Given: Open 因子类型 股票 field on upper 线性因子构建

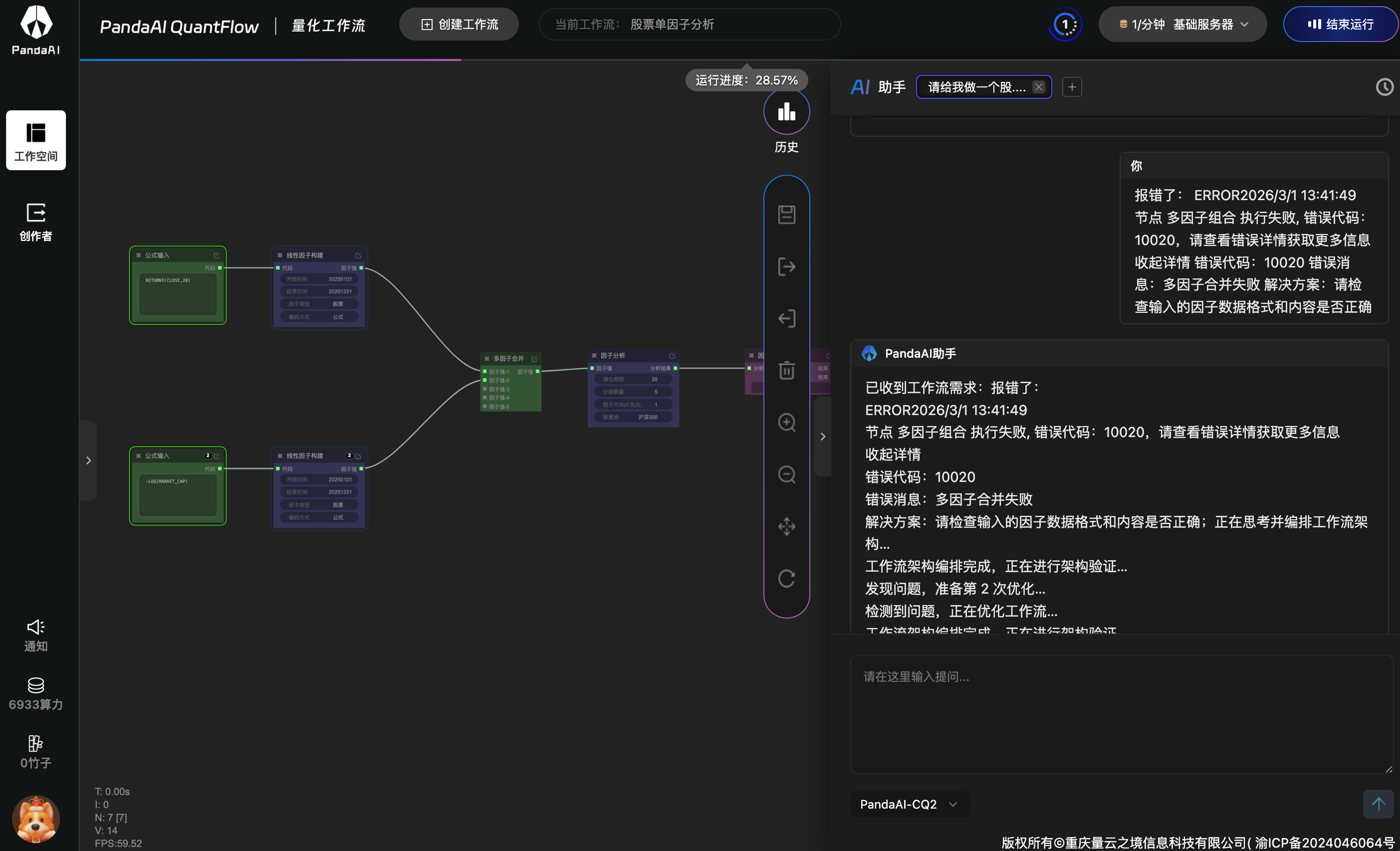Looking at the screenshot, I should [x=319, y=304].
